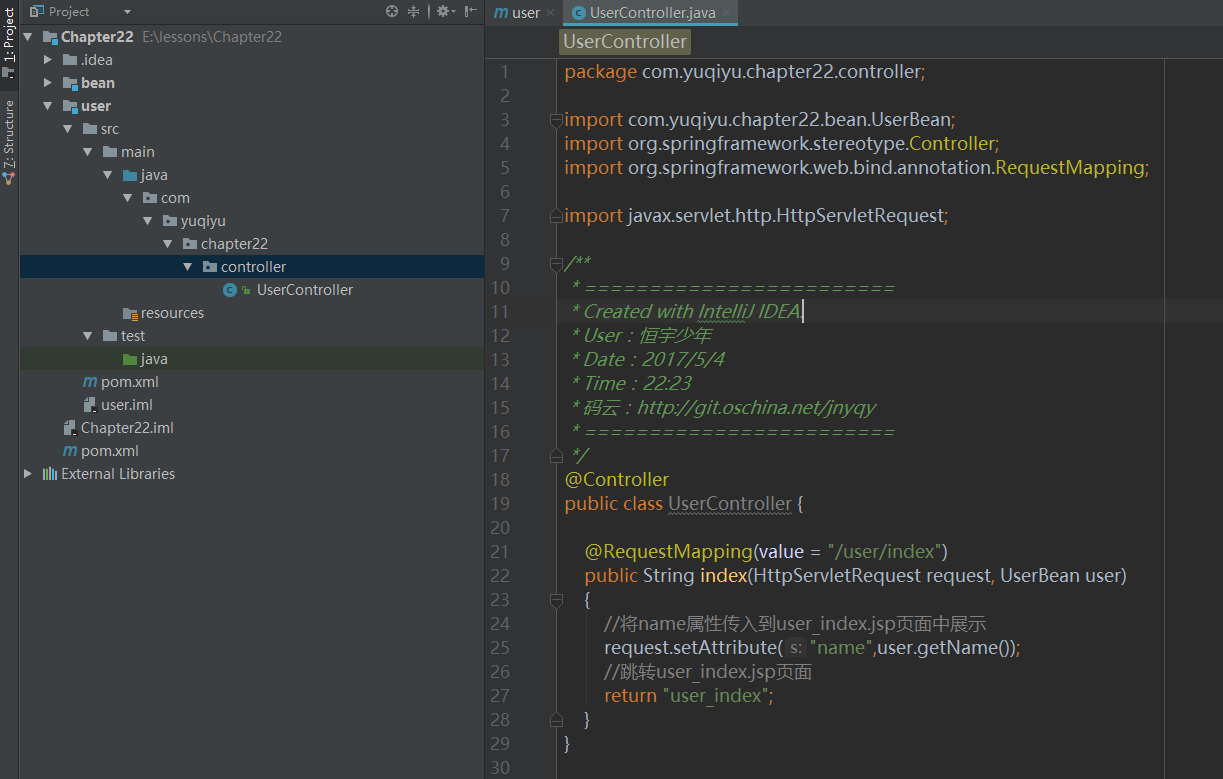Open the Project panel gear settings
The height and width of the screenshot is (779, 1223).
445,11
